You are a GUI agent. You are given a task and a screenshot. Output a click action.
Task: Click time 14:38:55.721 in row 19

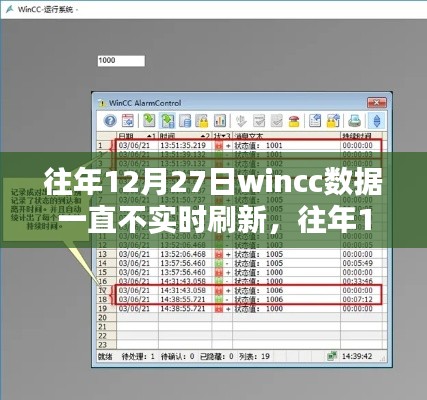183,308
